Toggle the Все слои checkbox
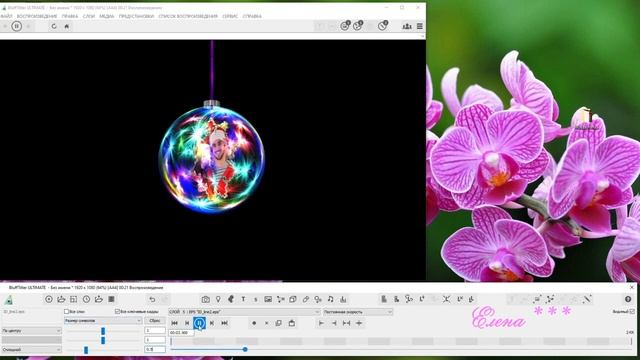 66,311
